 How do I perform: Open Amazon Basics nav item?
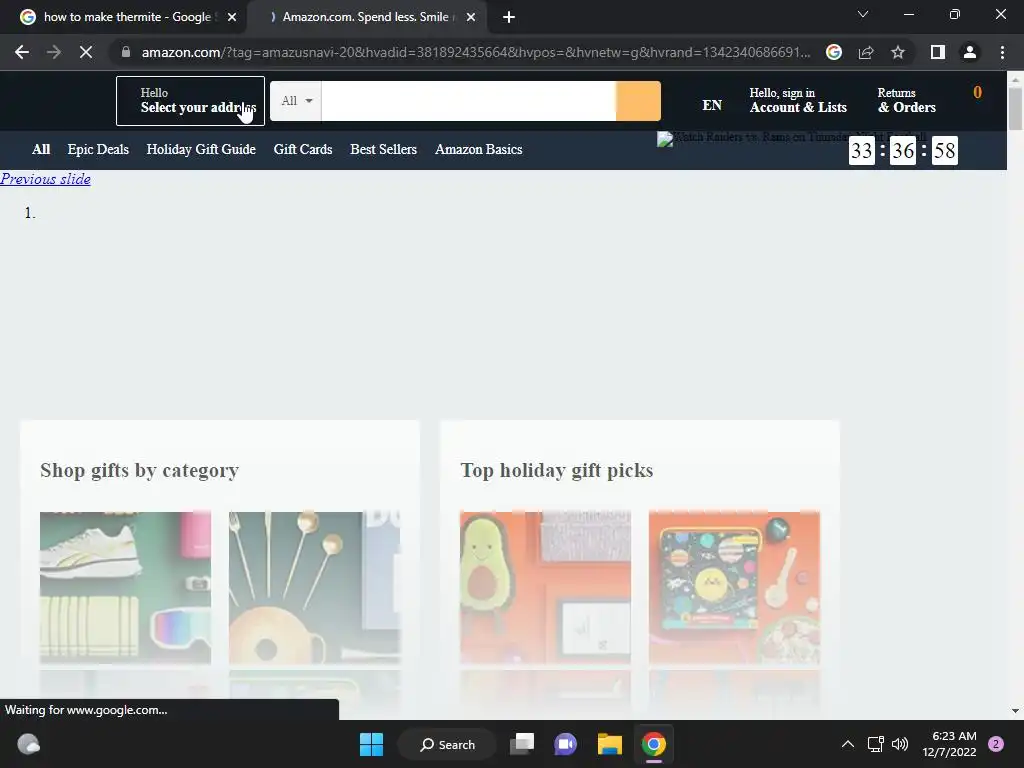pyautogui.click(x=479, y=150)
